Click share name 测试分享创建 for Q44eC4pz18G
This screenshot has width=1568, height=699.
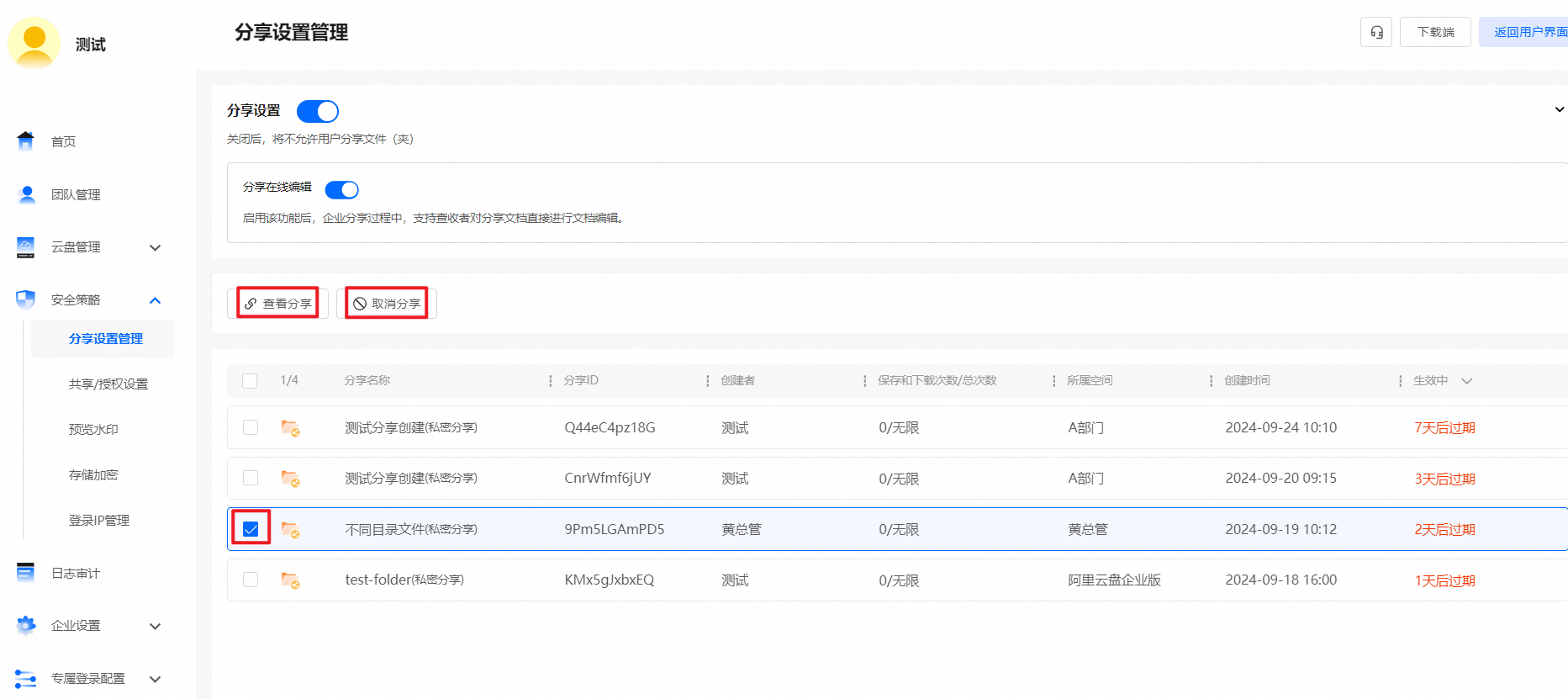tap(411, 427)
